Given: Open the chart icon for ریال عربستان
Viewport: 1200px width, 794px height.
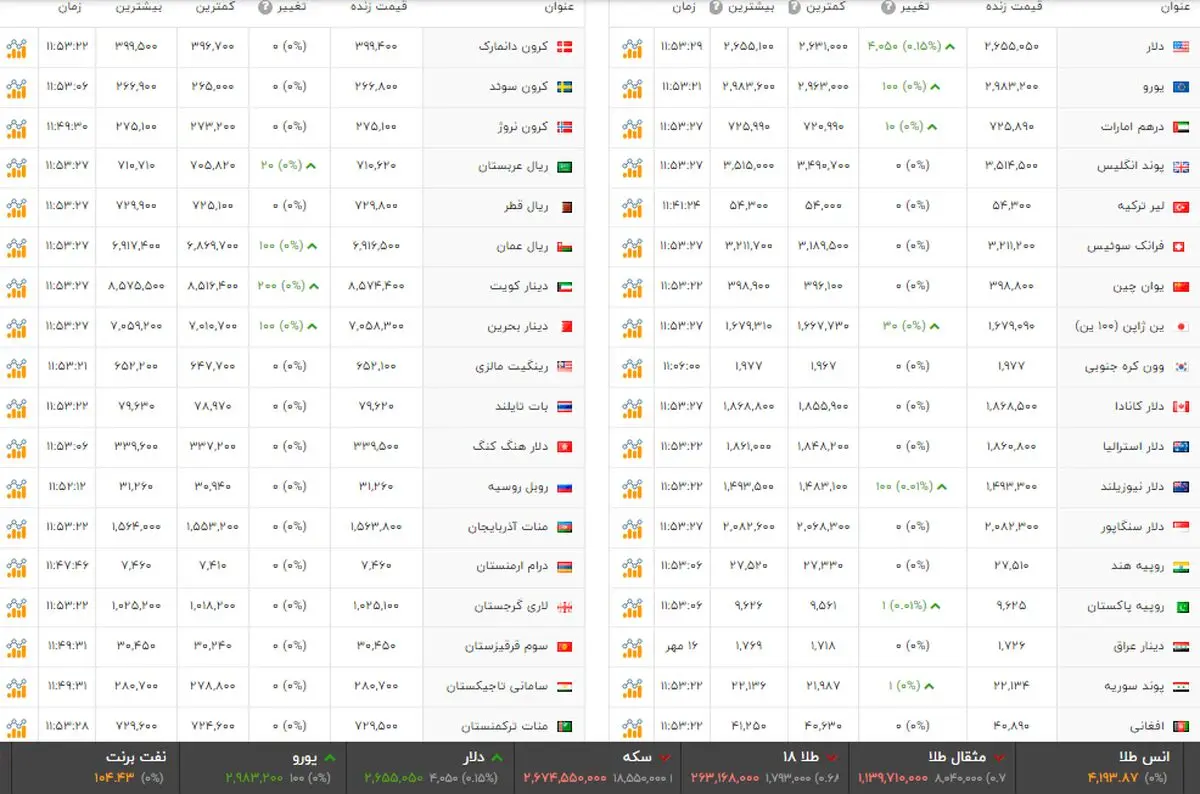Looking at the screenshot, I should coord(16,167).
